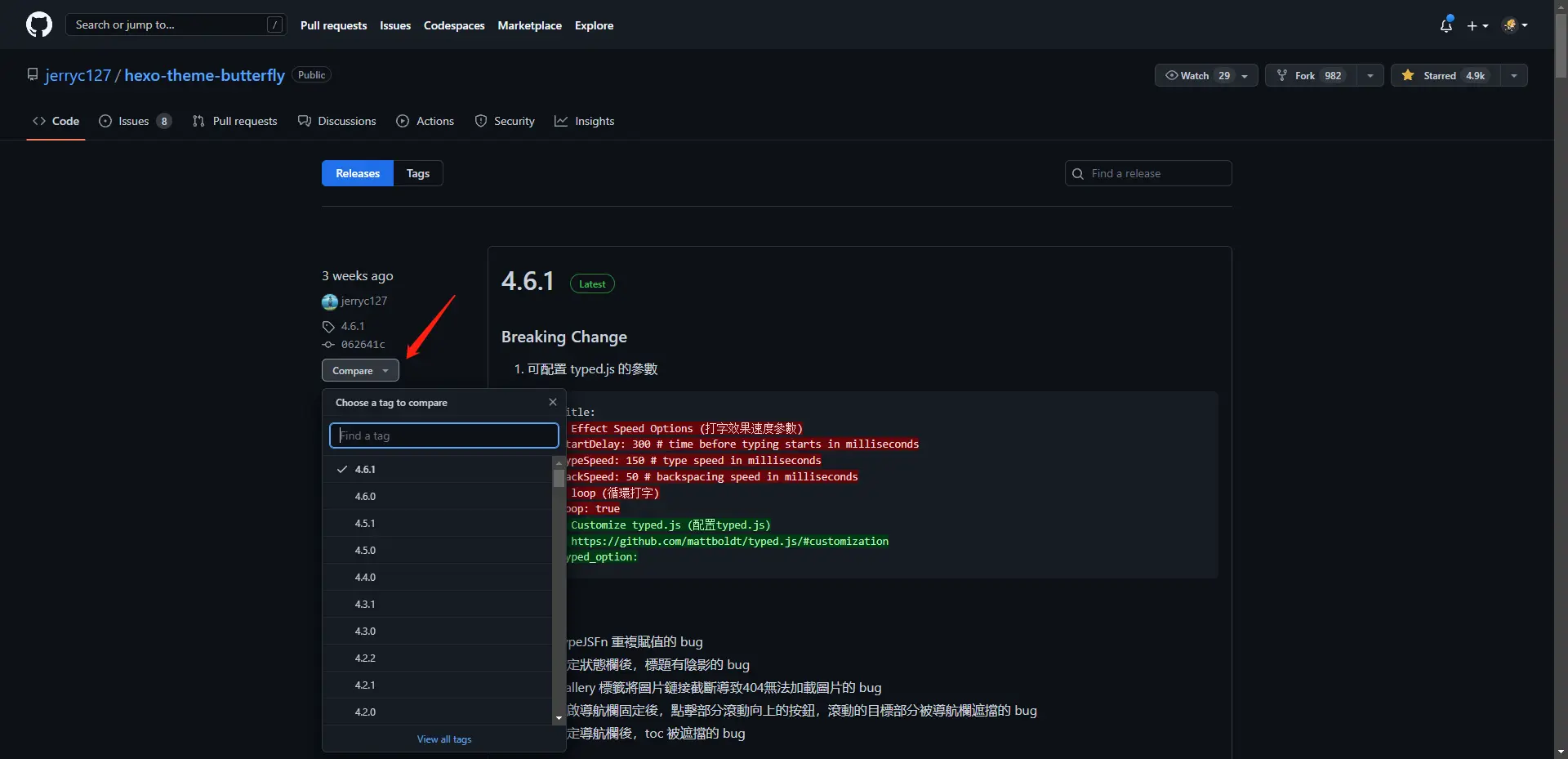This screenshot has height=759, width=1568.
Task: Select tag 4.5.0 to compare
Action: pos(438,550)
